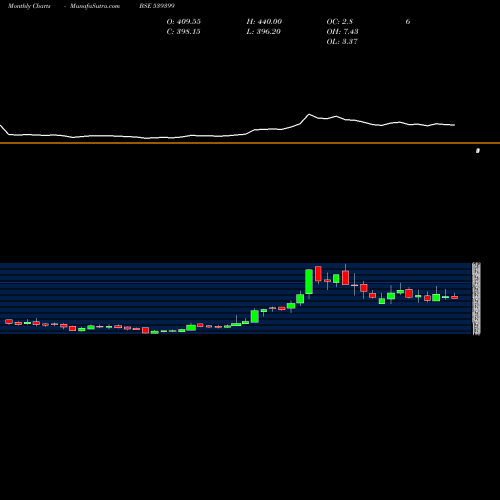This screenshot has width=500, height=500.
Task: Click the peak of the white line chart
Action: click(309, 114)
